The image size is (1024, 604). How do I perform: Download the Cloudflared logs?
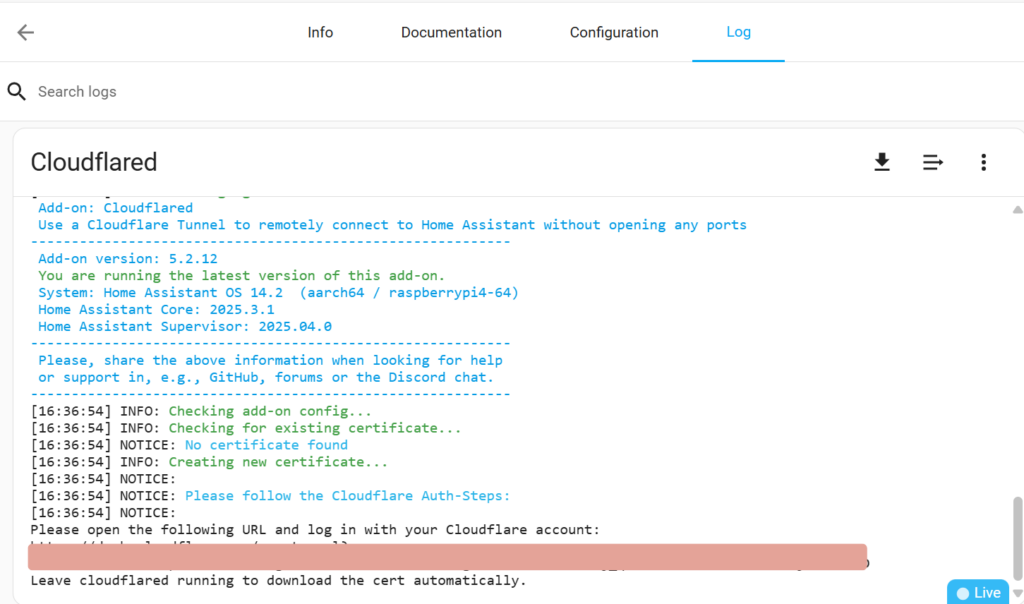882,162
